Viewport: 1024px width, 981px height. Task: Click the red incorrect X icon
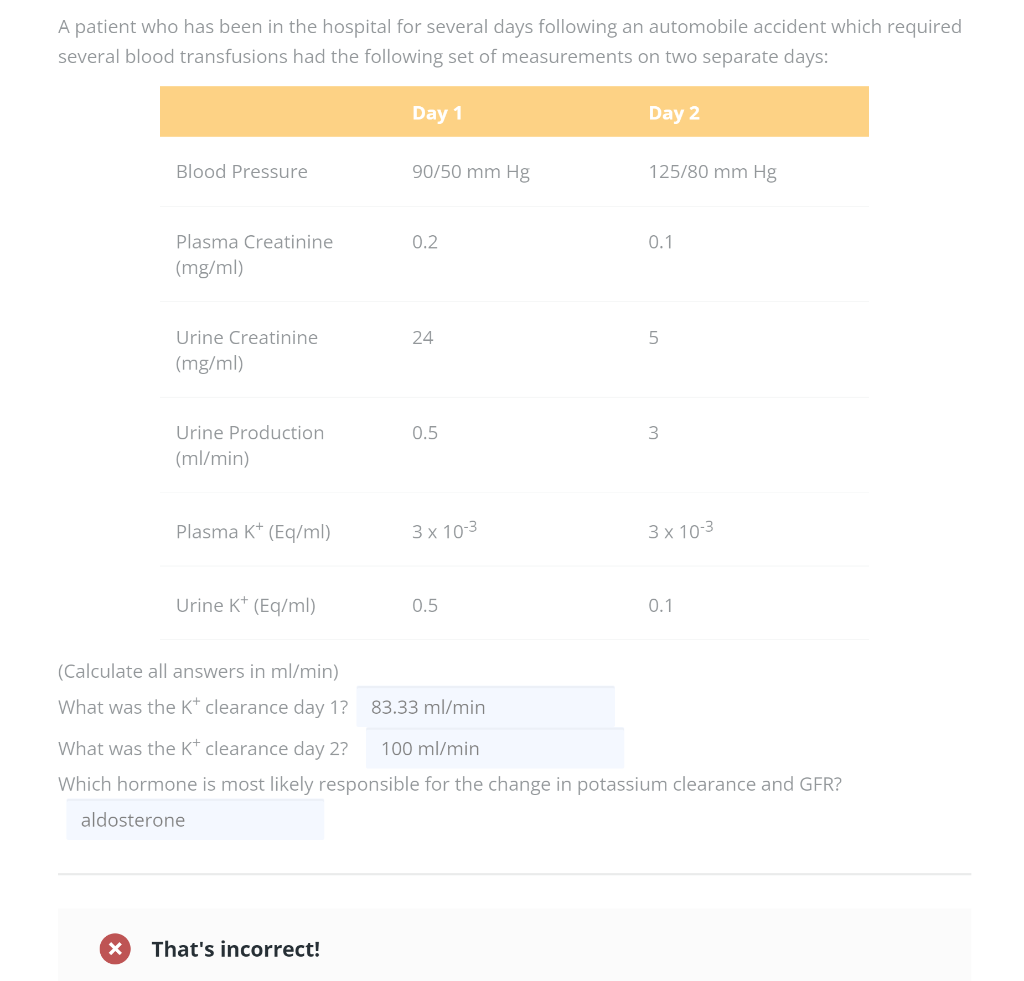pos(115,949)
